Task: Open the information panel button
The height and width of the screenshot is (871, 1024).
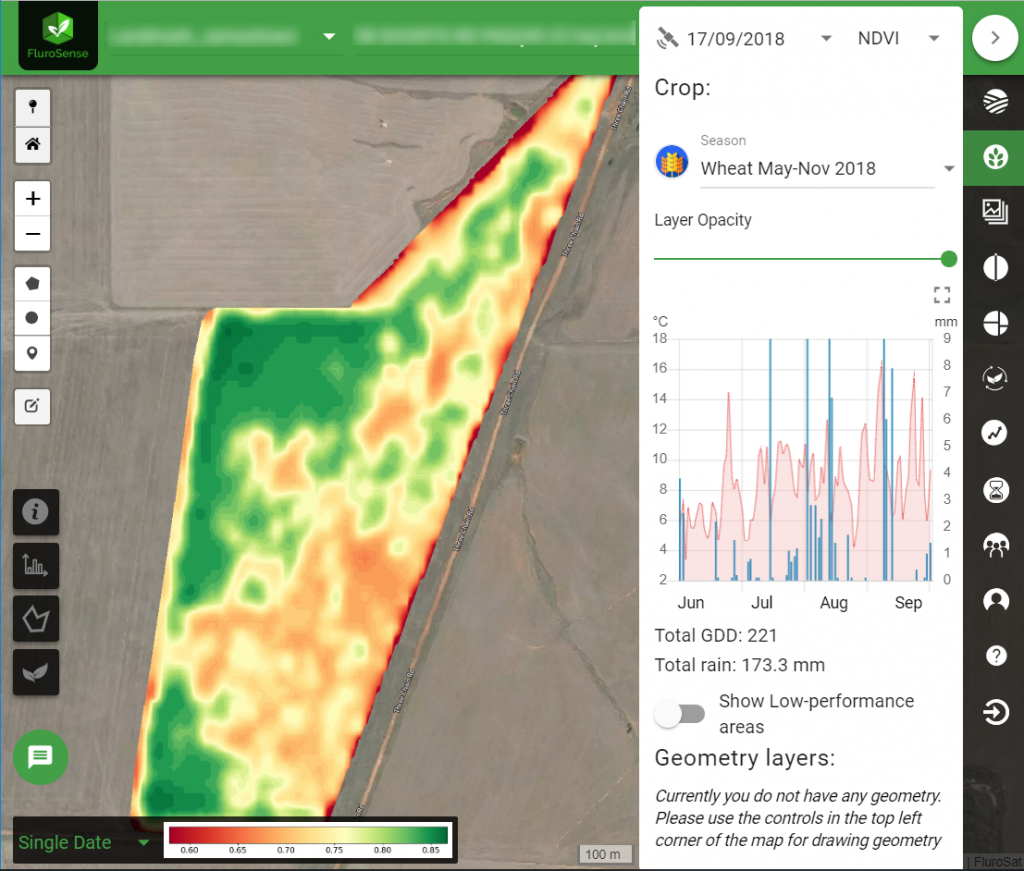Action: pyautogui.click(x=36, y=512)
